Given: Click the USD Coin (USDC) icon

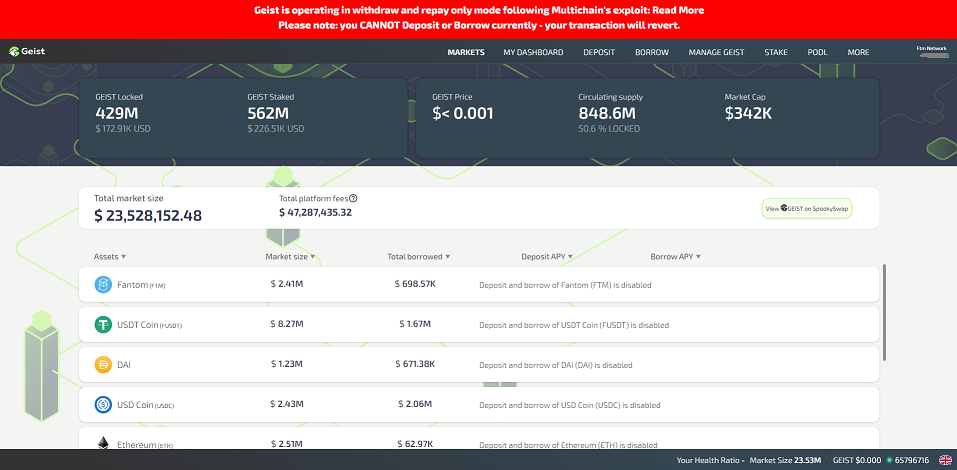Looking at the screenshot, I should 102,405.
